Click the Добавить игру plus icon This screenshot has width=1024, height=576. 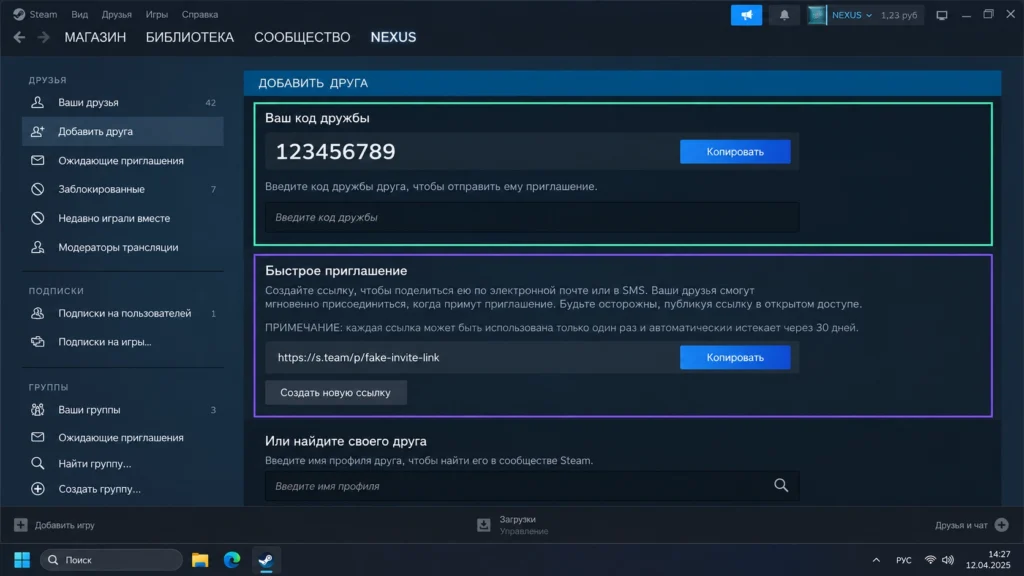point(21,525)
